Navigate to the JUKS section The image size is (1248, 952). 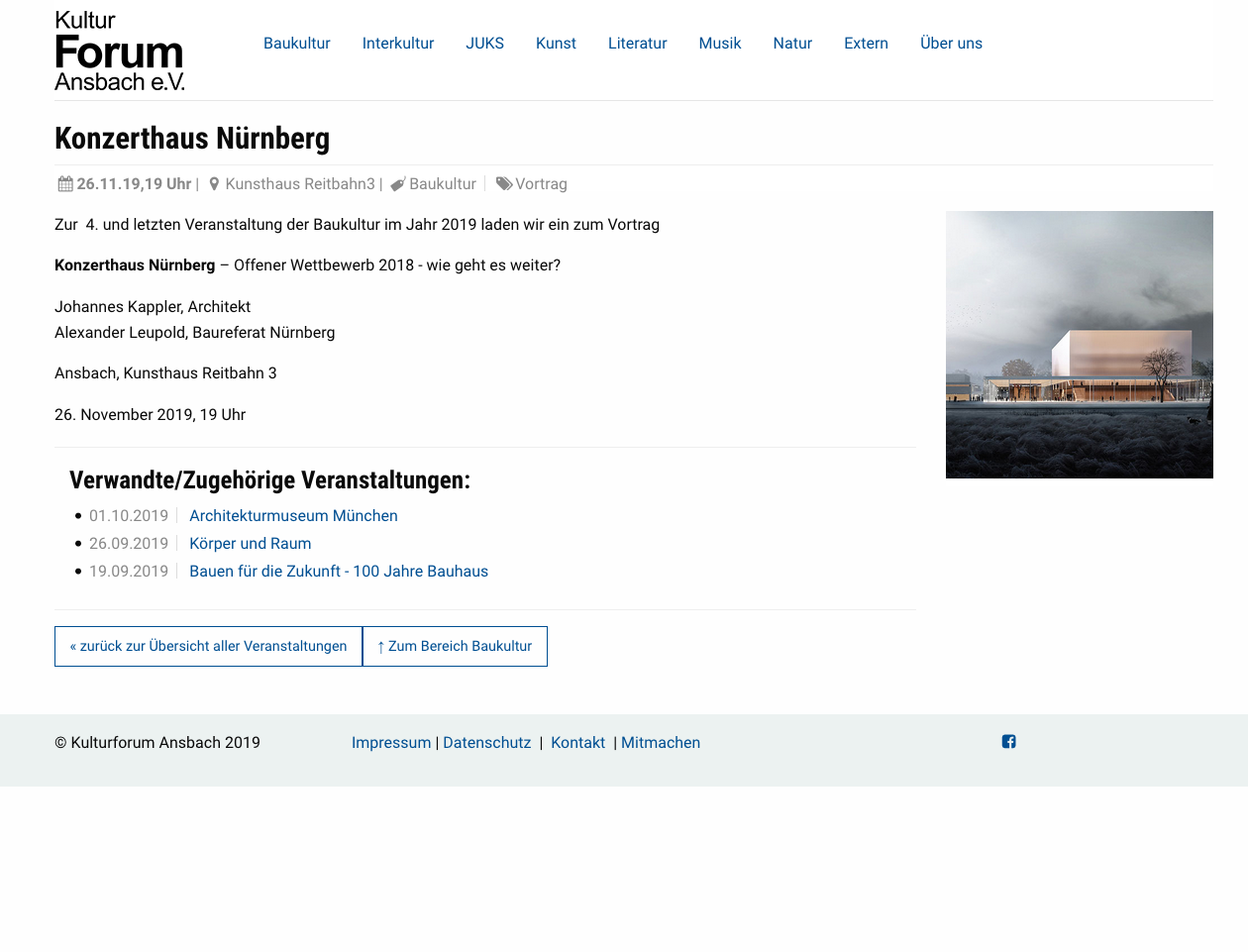(484, 43)
